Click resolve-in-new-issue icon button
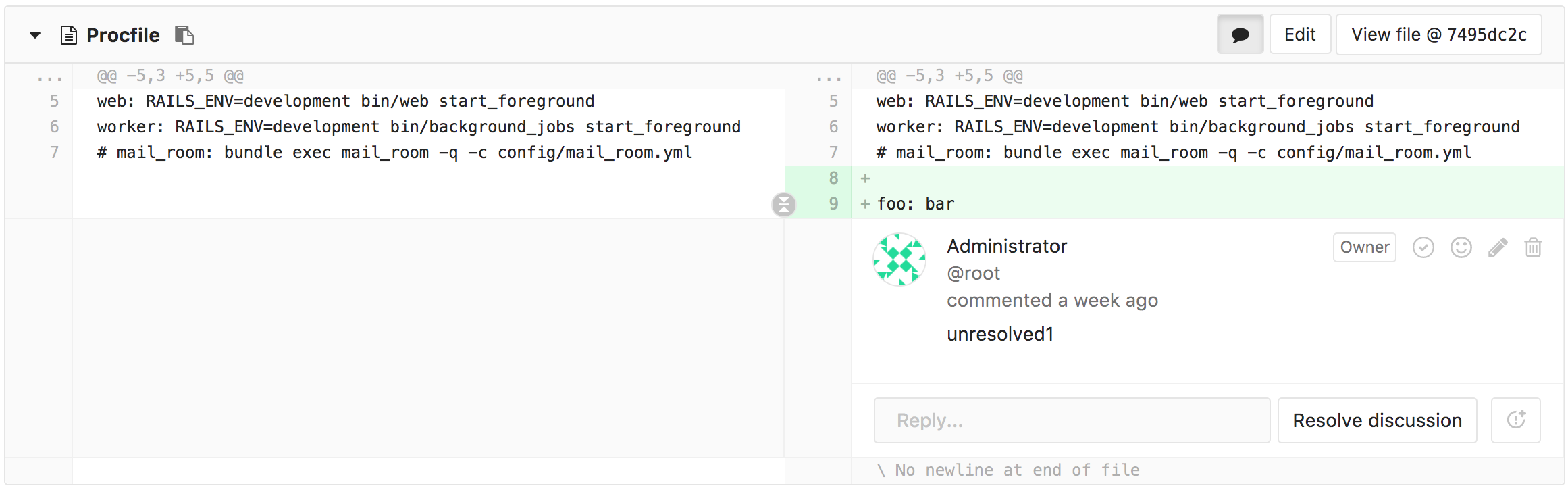 pyautogui.click(x=1516, y=420)
